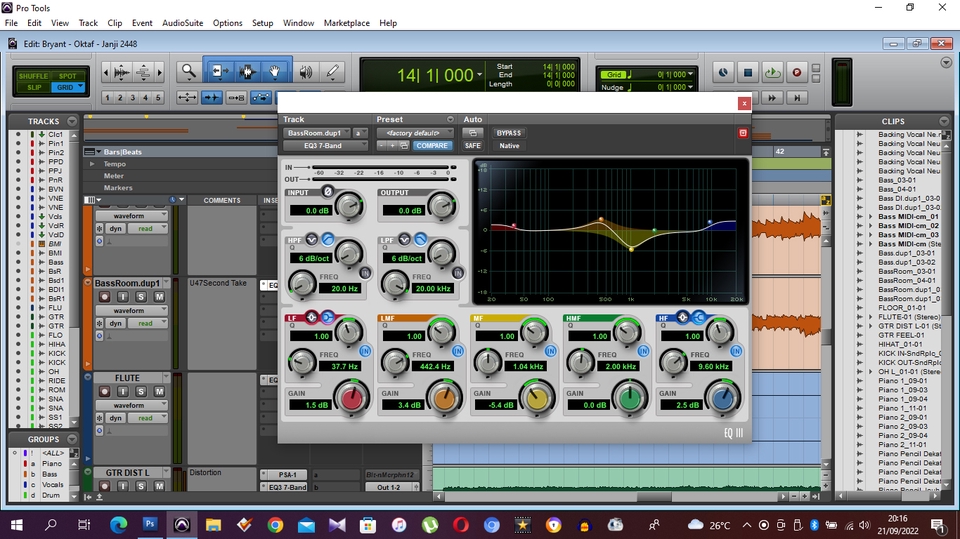Open Pro Tools from the taskbar
This screenshot has width=960, height=539.
(182, 525)
